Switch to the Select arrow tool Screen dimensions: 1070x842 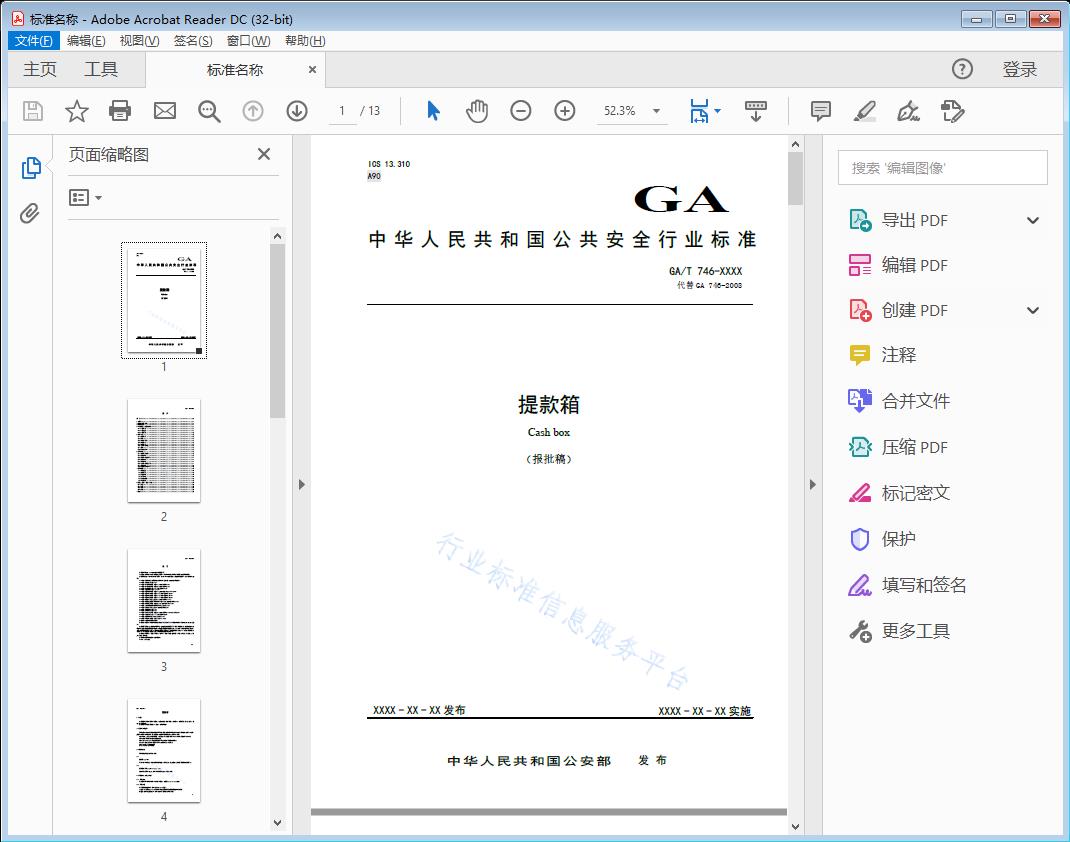(x=432, y=111)
